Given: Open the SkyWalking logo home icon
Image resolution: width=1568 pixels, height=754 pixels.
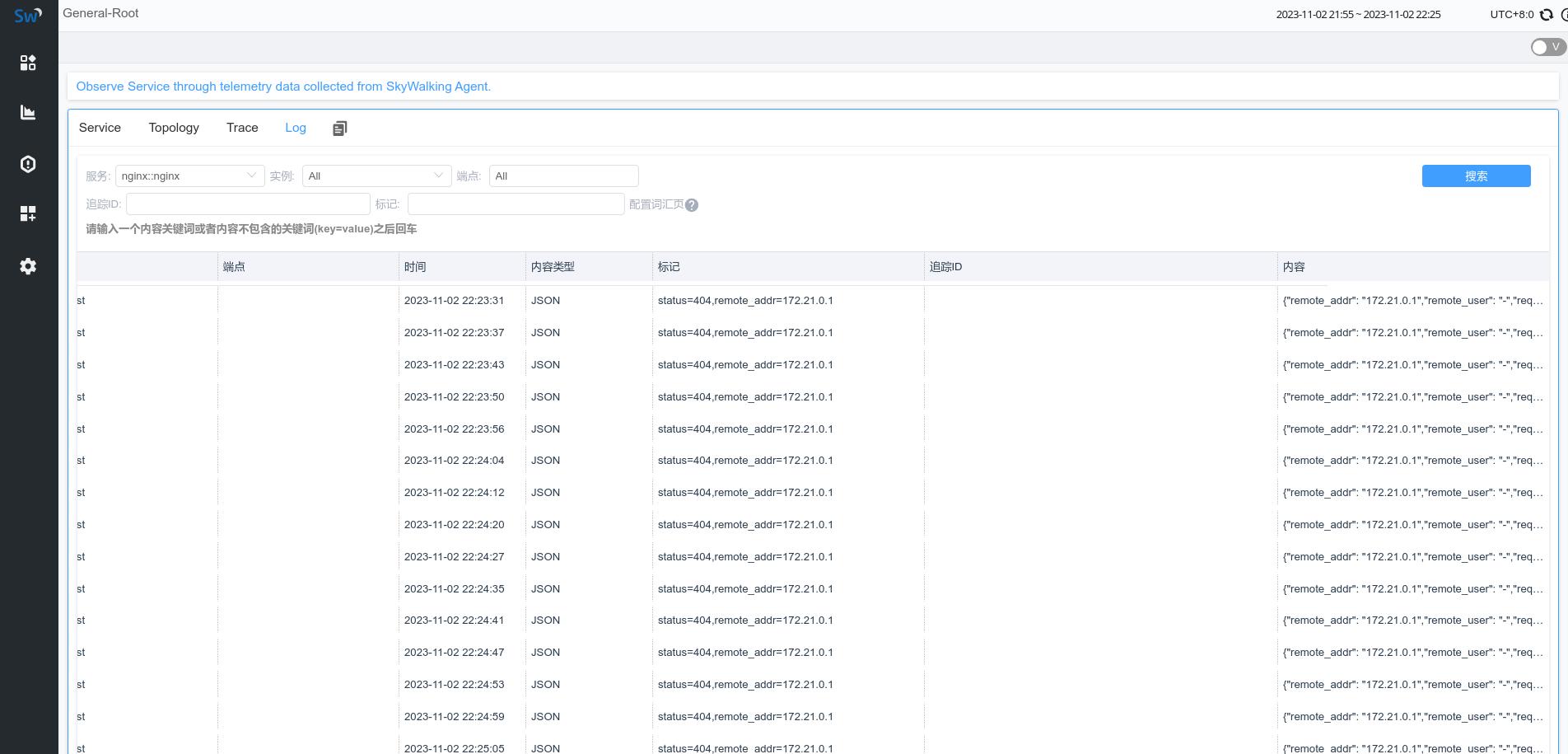Looking at the screenshot, I should pos(27,14).
